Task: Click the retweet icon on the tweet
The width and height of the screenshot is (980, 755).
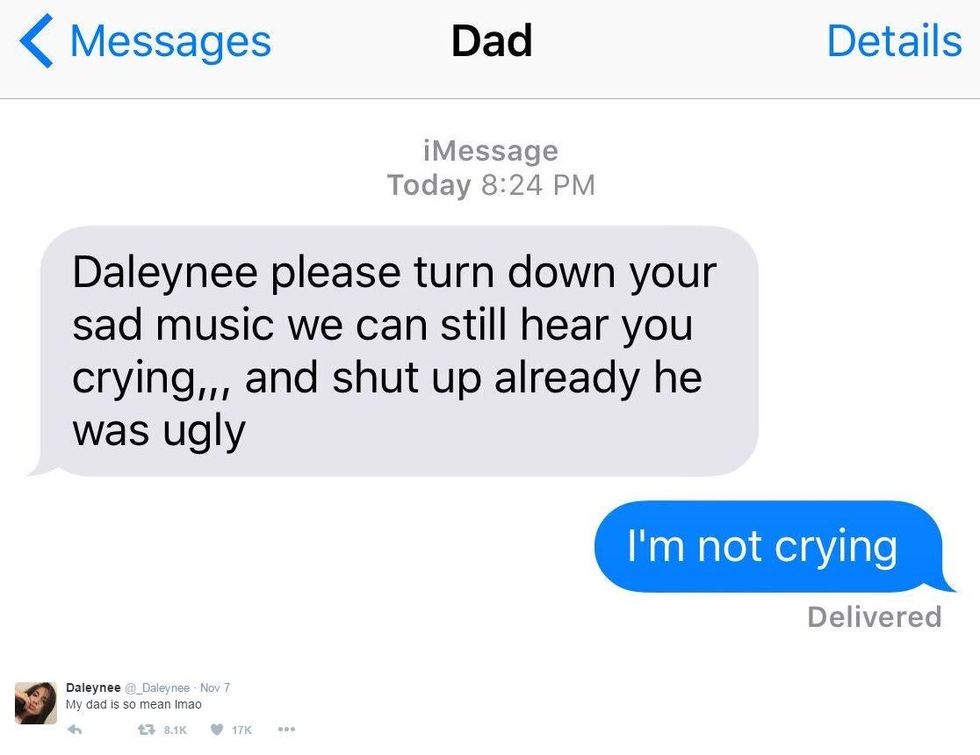Action: [x=146, y=729]
